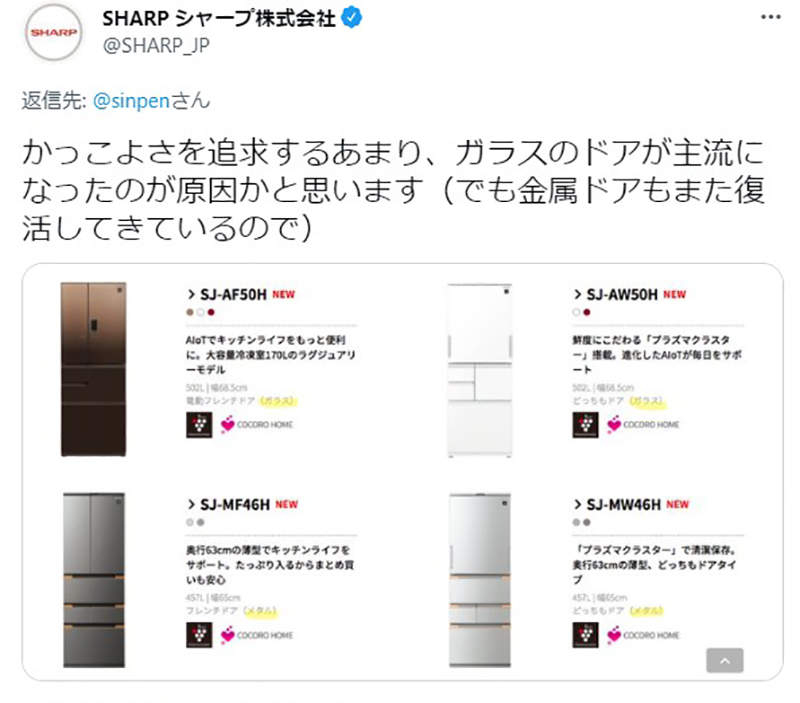Open the SHARP profile avatar
The height and width of the screenshot is (703, 800).
point(54,32)
